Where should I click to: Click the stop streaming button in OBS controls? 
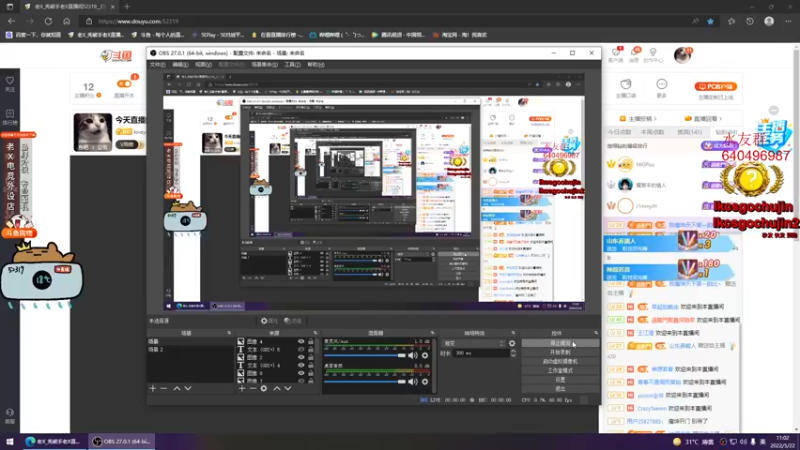click(x=560, y=343)
